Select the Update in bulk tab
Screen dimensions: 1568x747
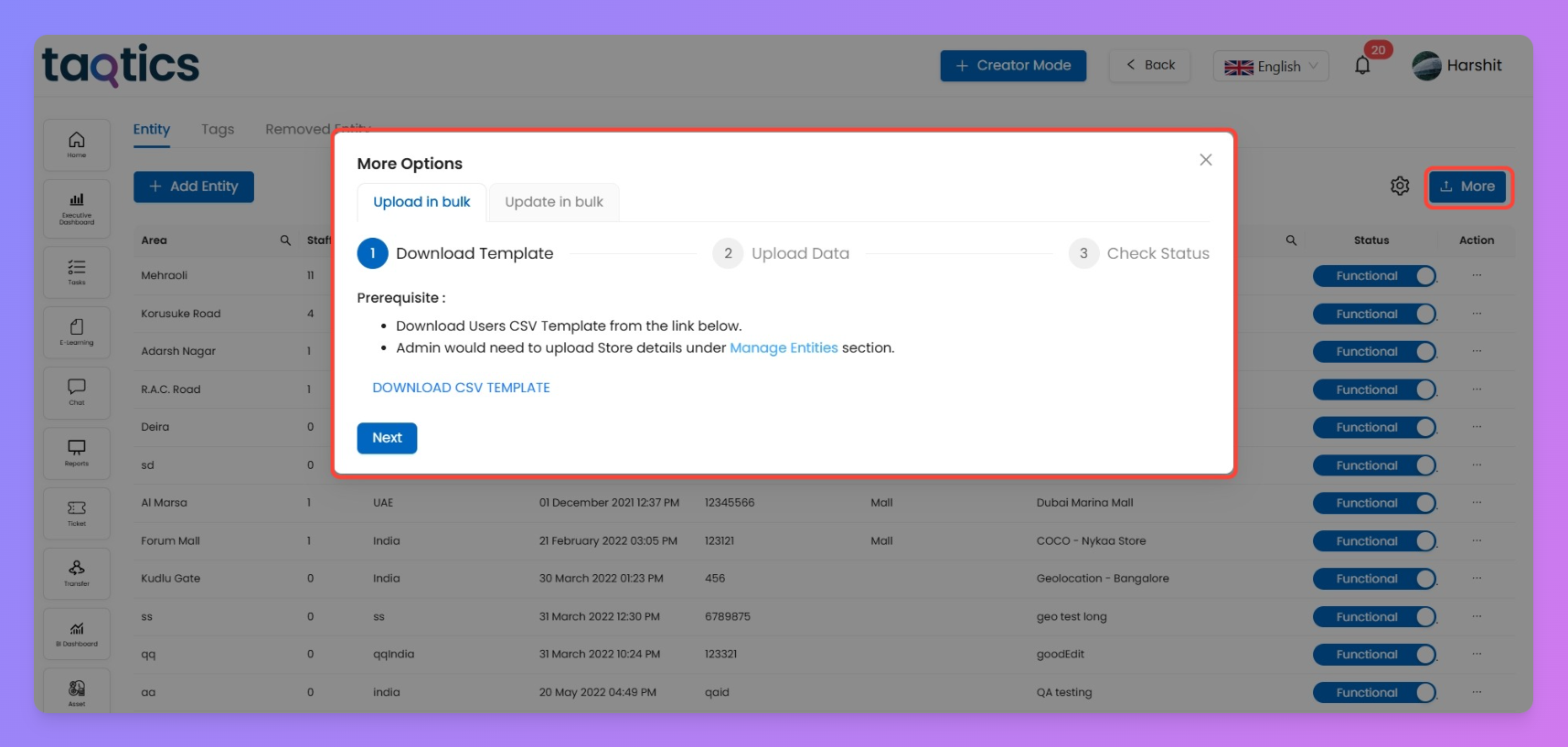tap(554, 202)
